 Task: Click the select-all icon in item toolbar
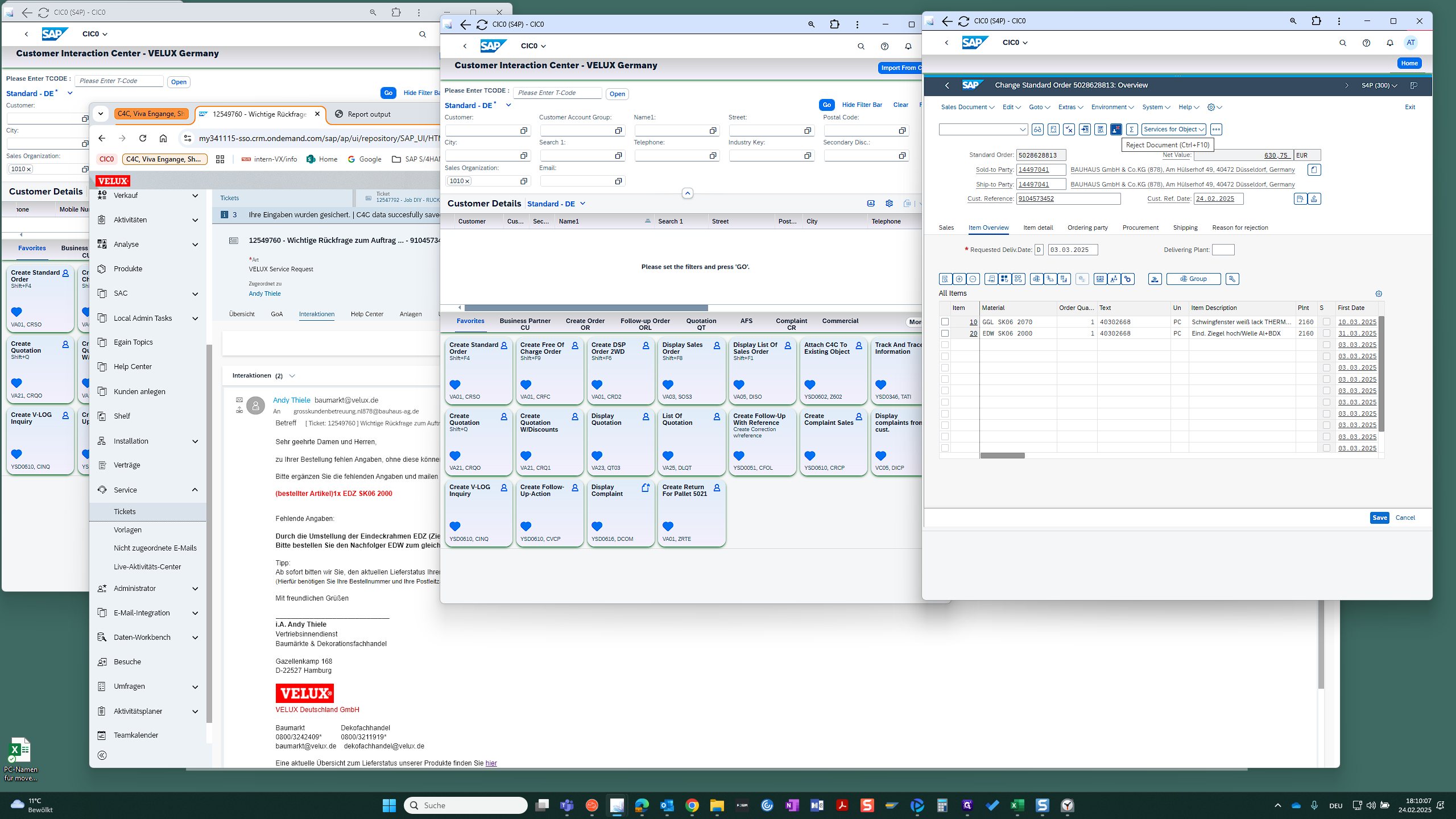point(1004,279)
